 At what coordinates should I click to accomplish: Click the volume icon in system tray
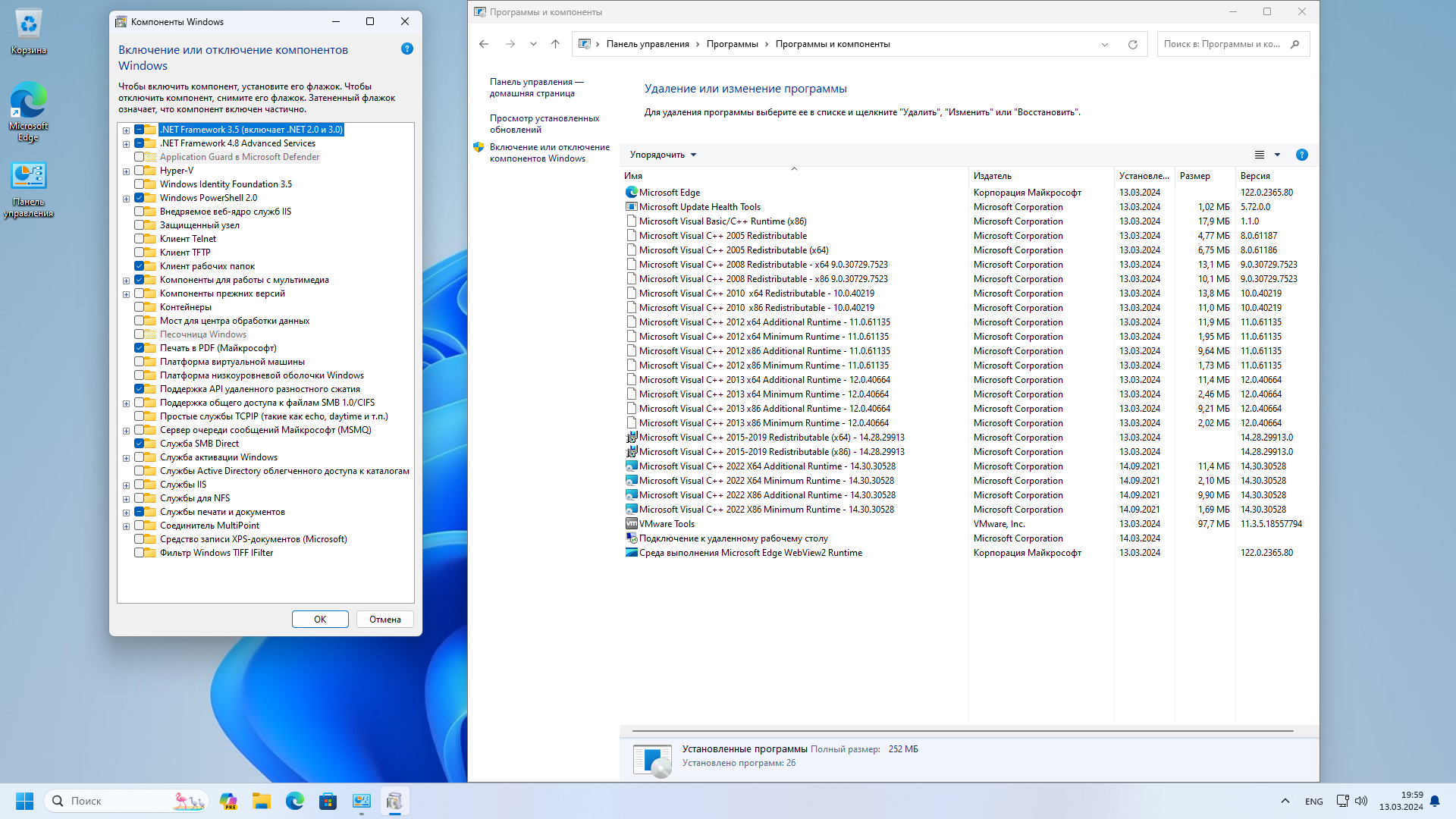[x=1361, y=801]
